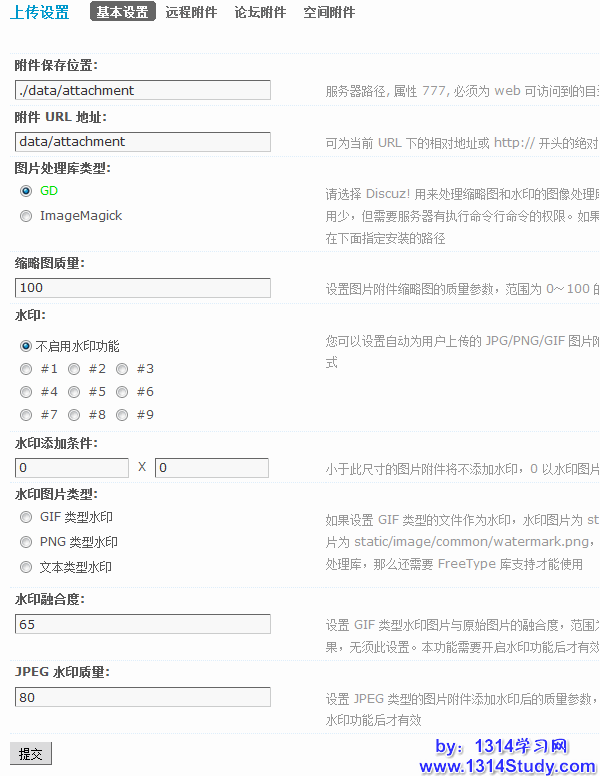Choose PNG 类型水印 option

click(26, 542)
